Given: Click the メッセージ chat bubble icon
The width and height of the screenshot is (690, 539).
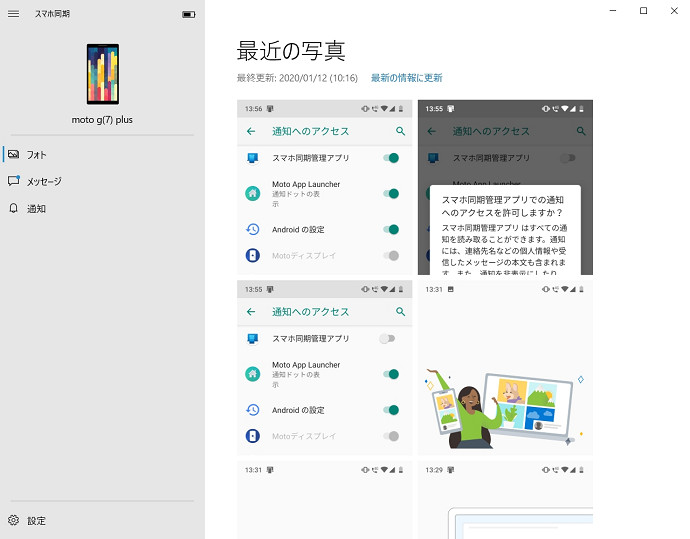Looking at the screenshot, I should pyautogui.click(x=14, y=181).
